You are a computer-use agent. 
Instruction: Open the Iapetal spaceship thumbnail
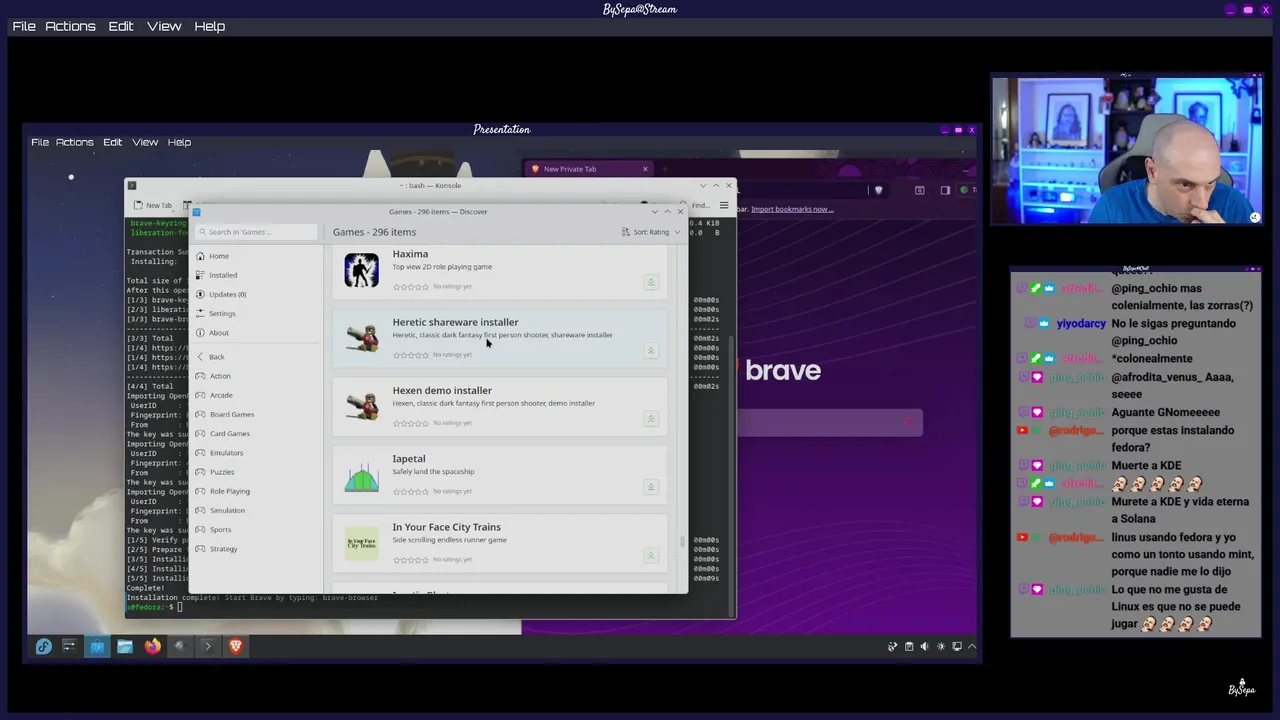click(362, 475)
